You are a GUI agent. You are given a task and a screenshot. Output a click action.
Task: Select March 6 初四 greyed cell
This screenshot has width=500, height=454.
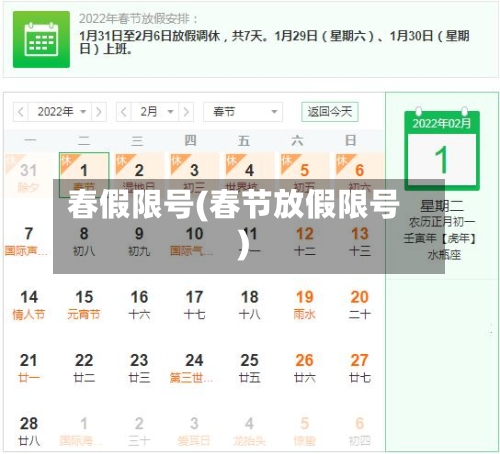pyautogui.click(x=359, y=431)
